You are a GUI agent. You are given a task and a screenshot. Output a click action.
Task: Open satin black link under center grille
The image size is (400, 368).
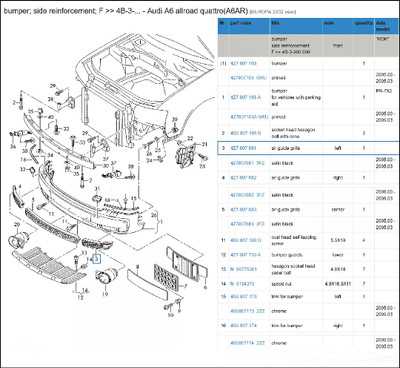tap(247, 224)
